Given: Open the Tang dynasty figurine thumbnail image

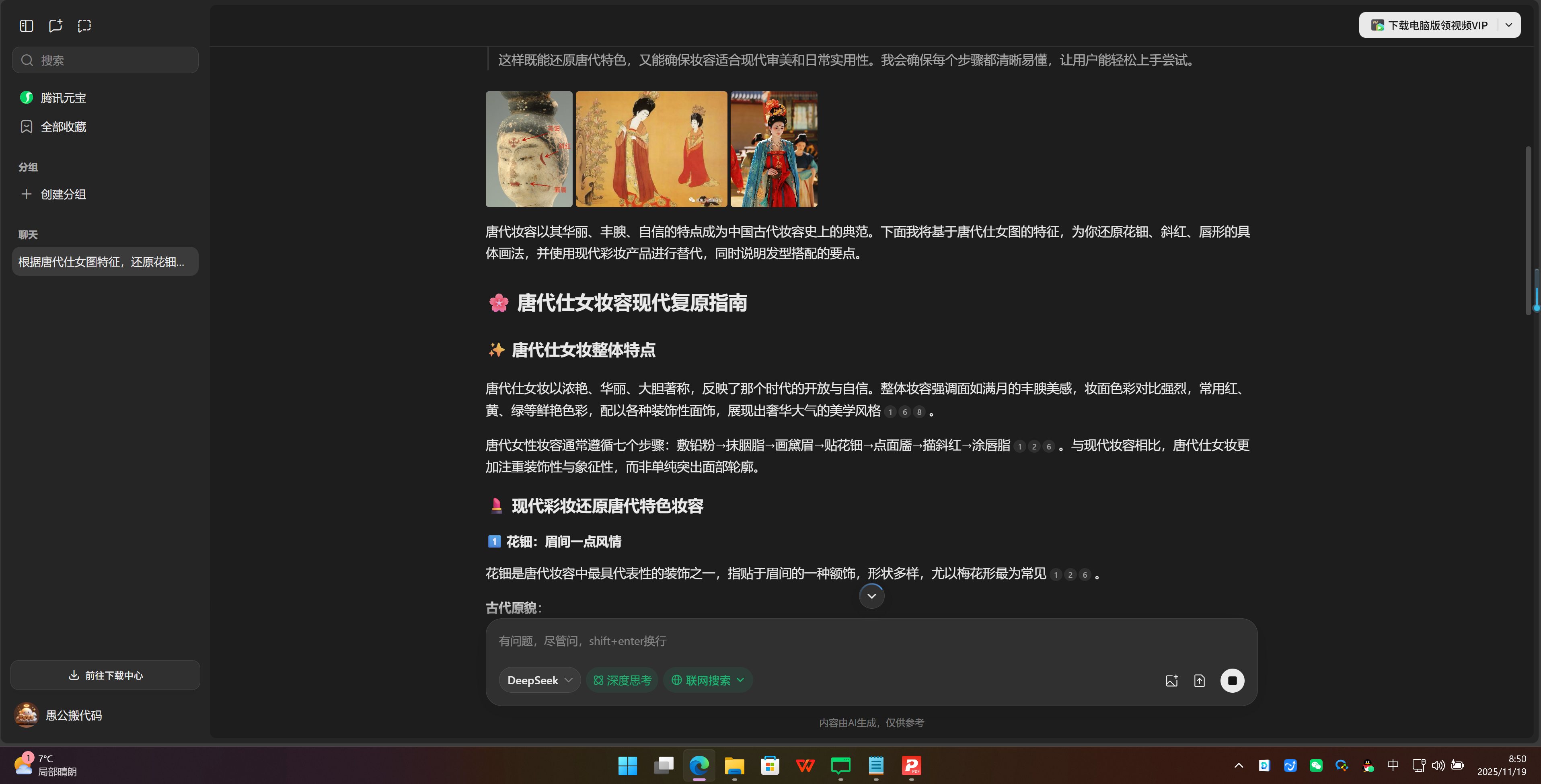Looking at the screenshot, I should tap(528, 149).
